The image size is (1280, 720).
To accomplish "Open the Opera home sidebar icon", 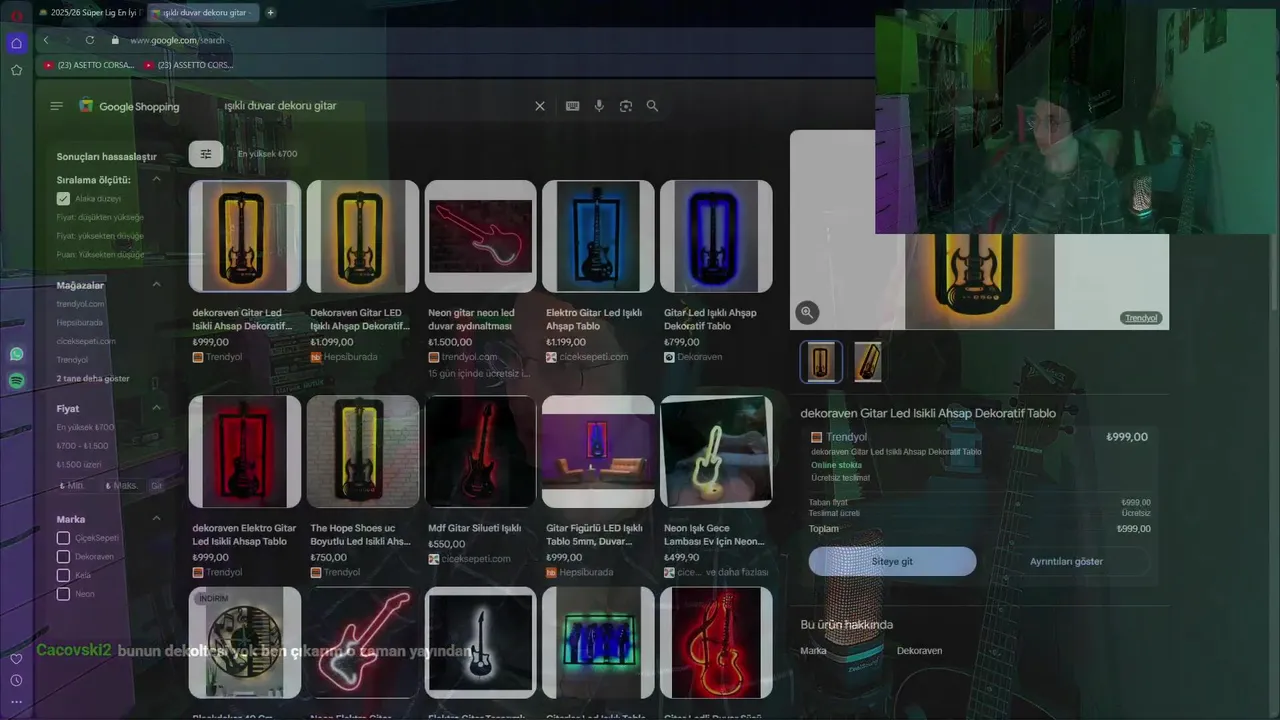I will point(16,43).
